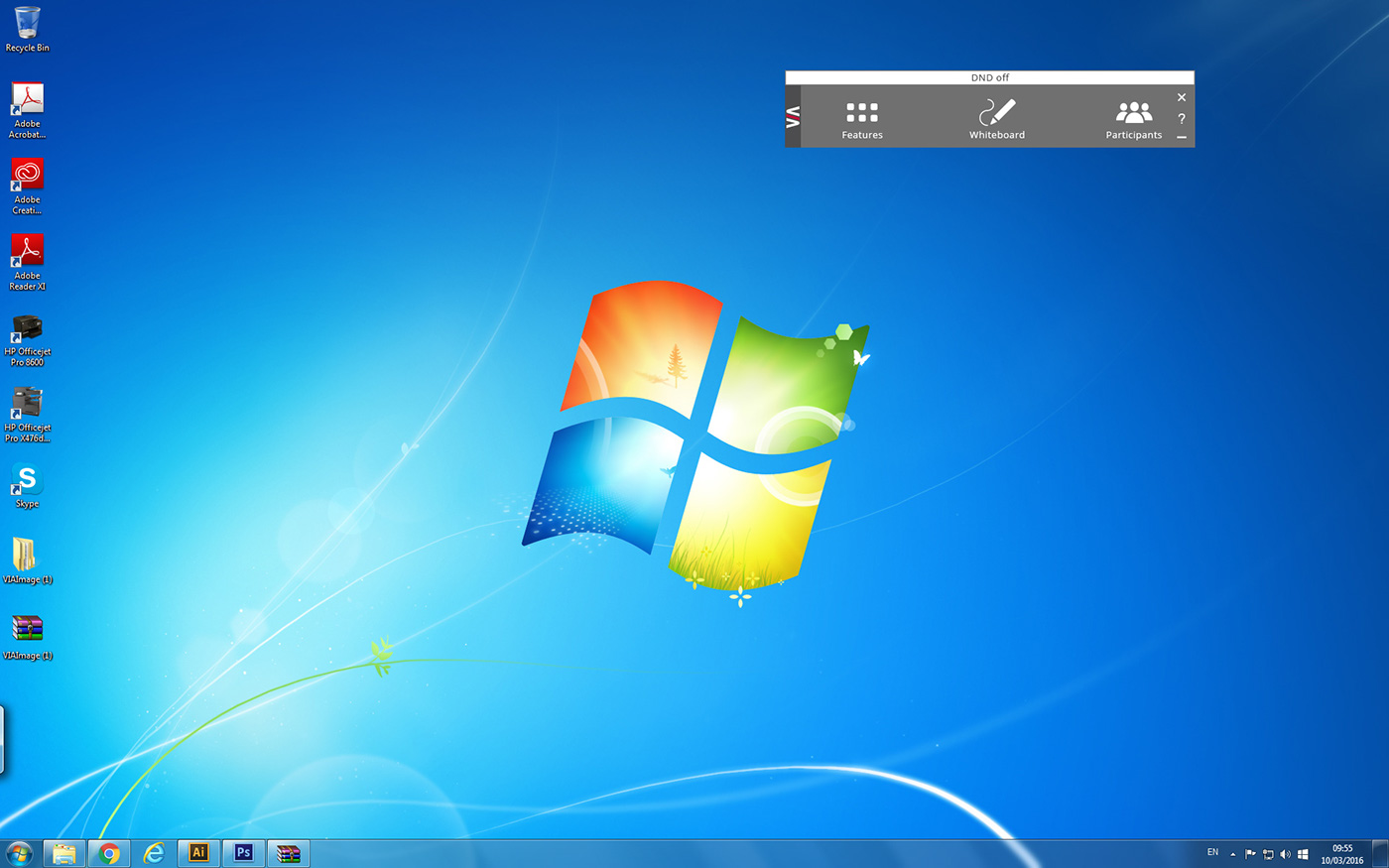Open VIA help question mark
The width and height of the screenshot is (1389, 868).
coord(1181,118)
